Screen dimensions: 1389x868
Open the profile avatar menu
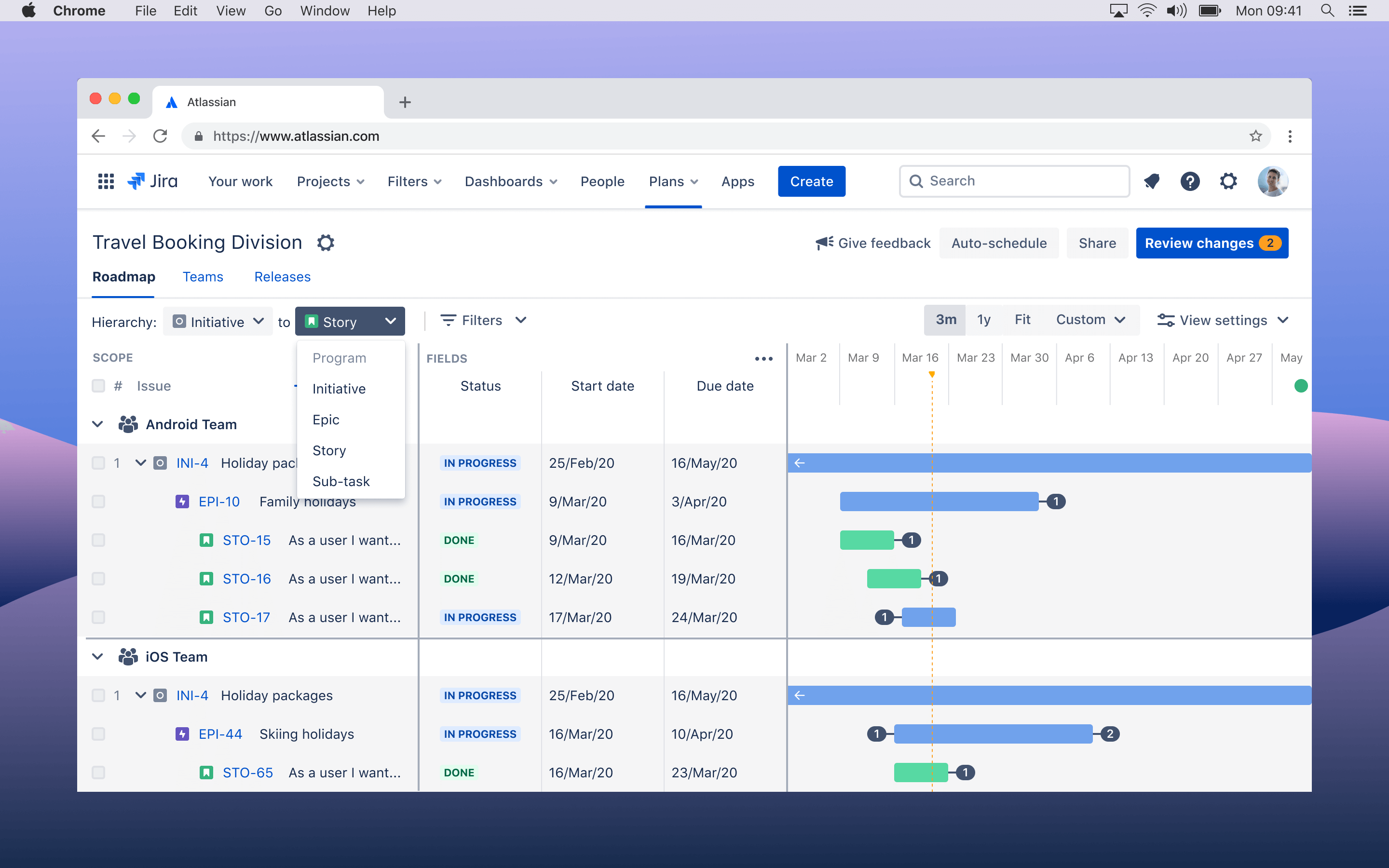pyautogui.click(x=1273, y=181)
